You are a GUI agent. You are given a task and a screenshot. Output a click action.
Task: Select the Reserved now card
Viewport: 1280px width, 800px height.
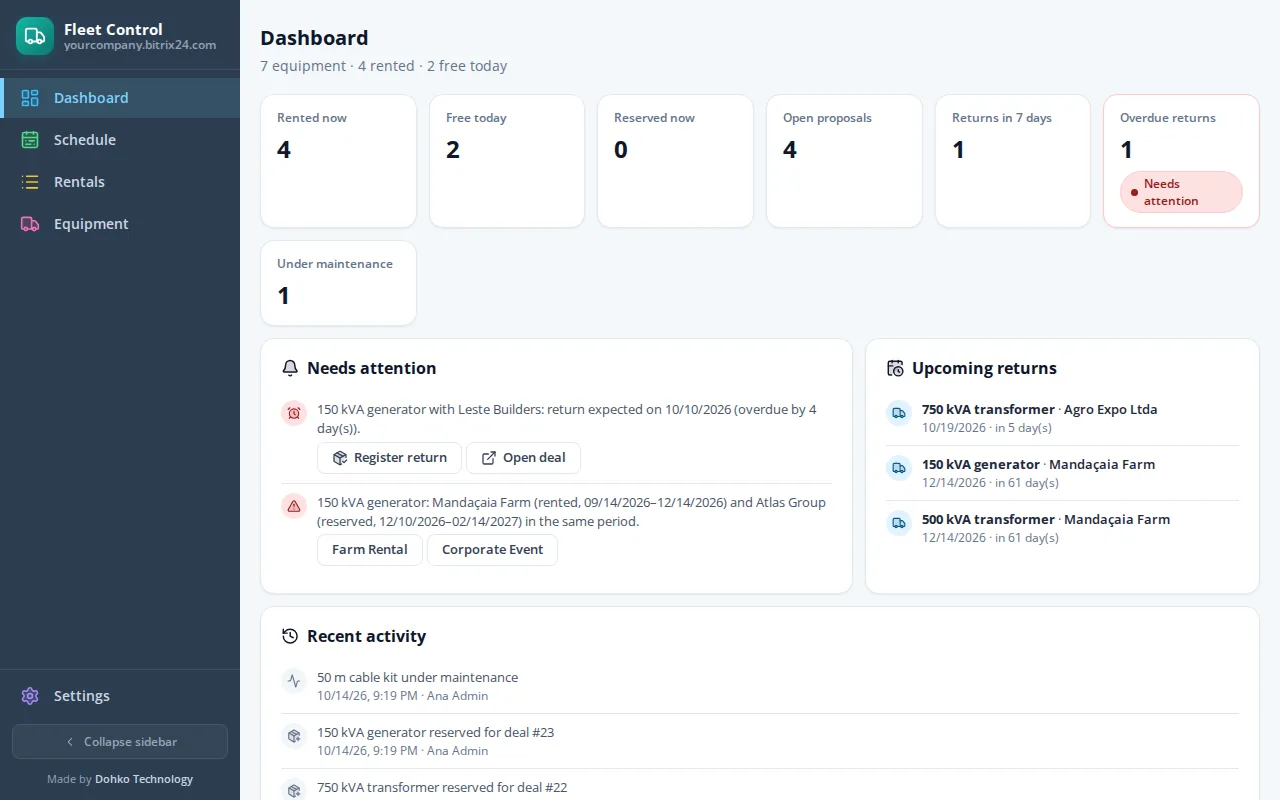click(x=675, y=161)
